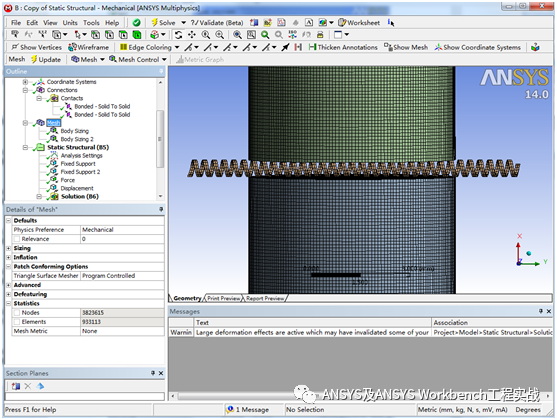This screenshot has width=557, height=420.
Task: Expand the Inflation section
Action: (9, 258)
